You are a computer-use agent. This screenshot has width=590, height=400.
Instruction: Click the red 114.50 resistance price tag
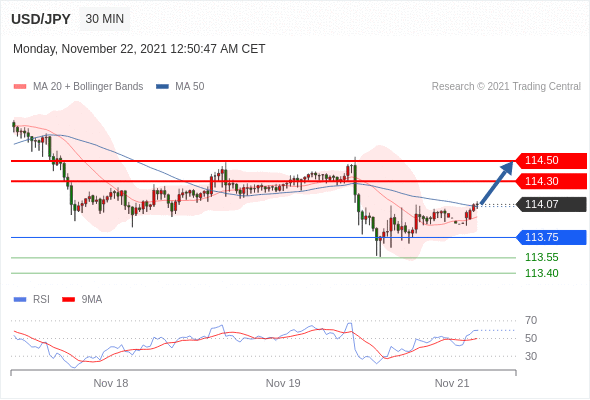[x=551, y=161]
